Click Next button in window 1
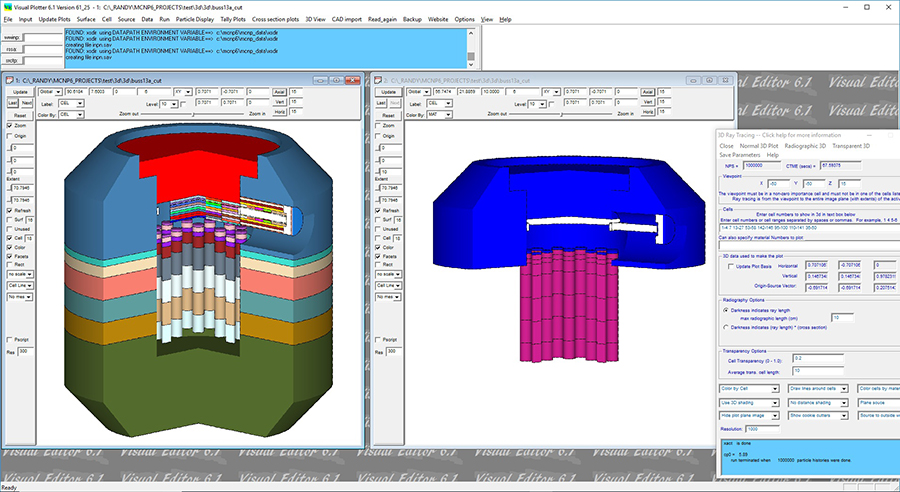The width and height of the screenshot is (900, 492). pyautogui.click(x=27, y=103)
